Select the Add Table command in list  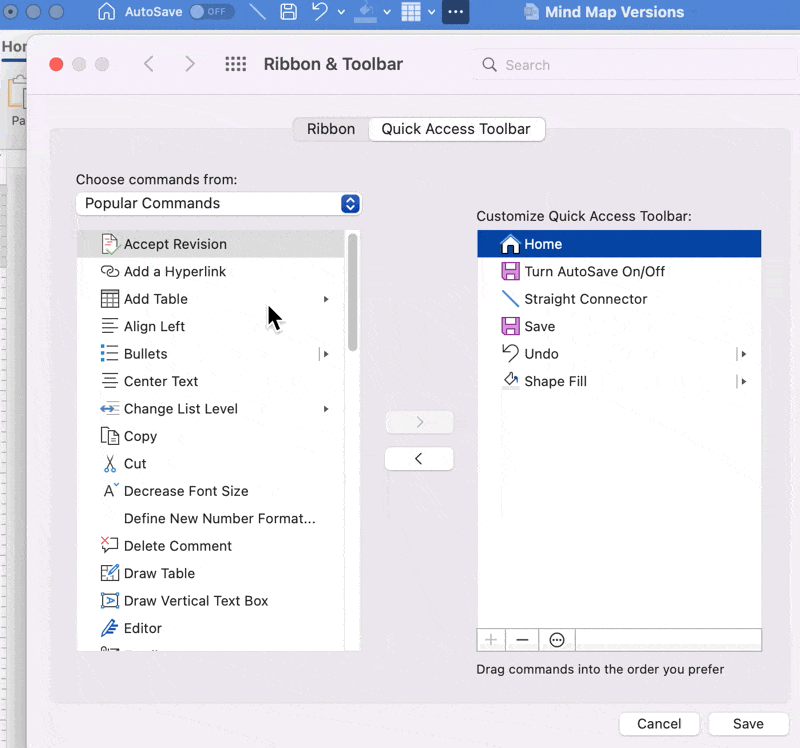211,299
